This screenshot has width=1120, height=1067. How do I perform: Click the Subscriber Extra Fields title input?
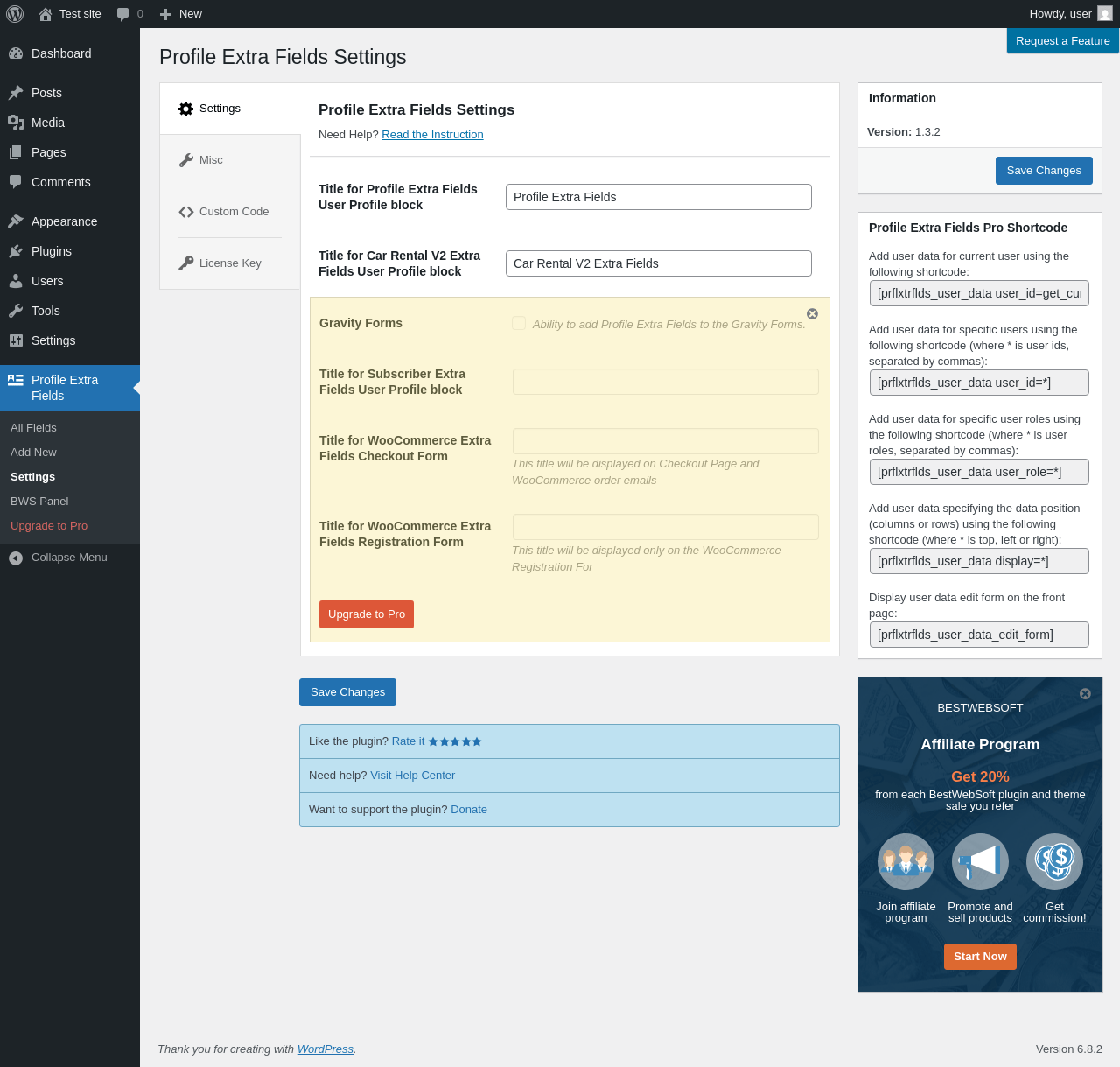(666, 382)
